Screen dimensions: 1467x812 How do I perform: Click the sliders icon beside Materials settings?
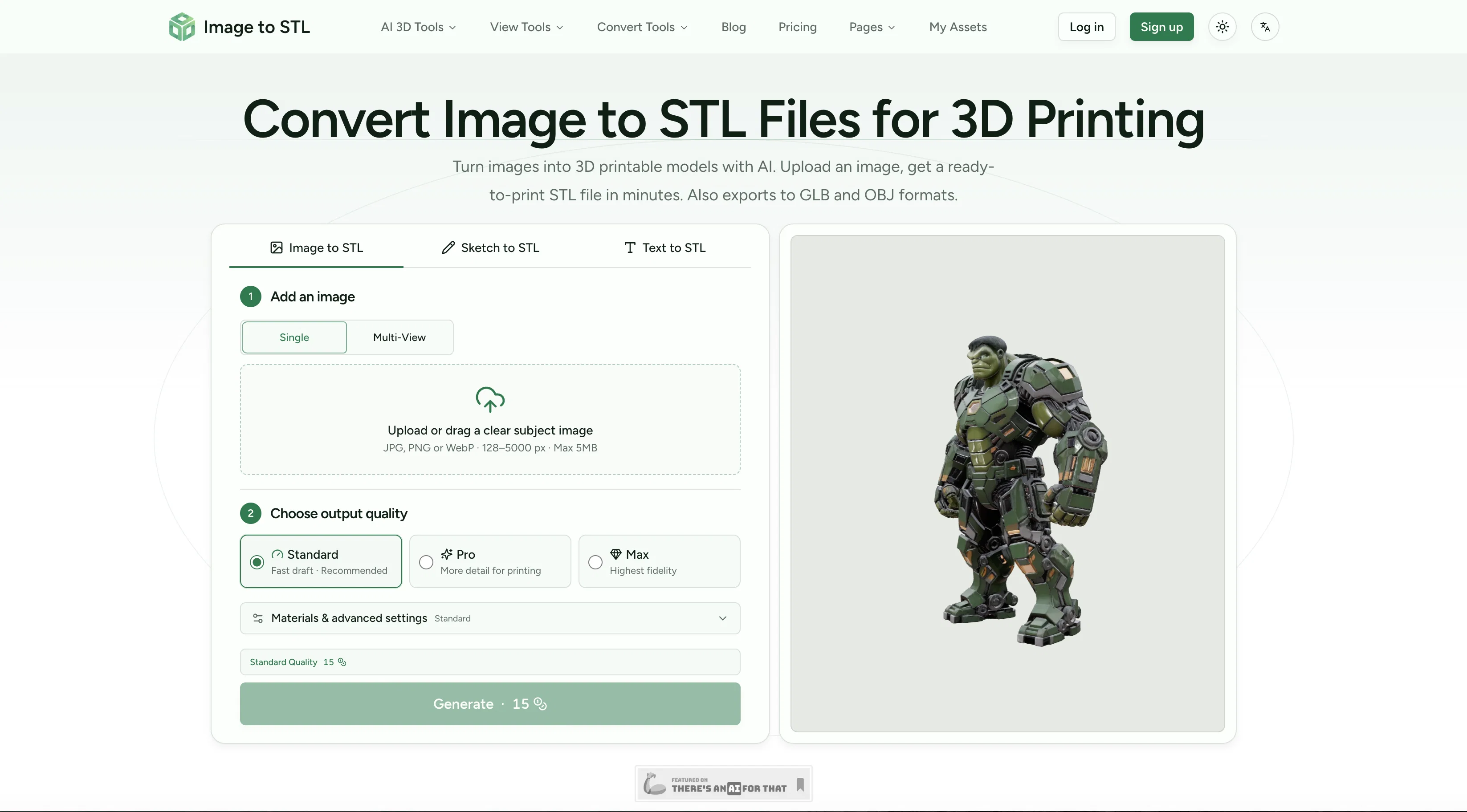(x=258, y=618)
